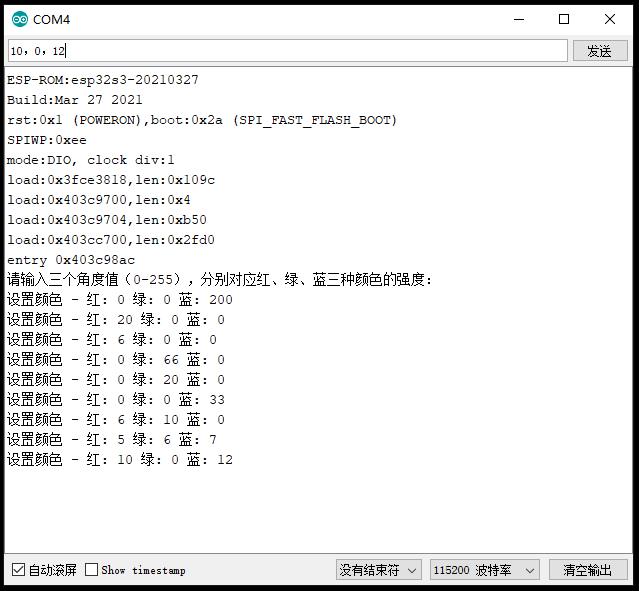This screenshot has width=639, height=591.
Task: Click the output line with 蓝: 200
Action: pyautogui.click(x=120, y=300)
